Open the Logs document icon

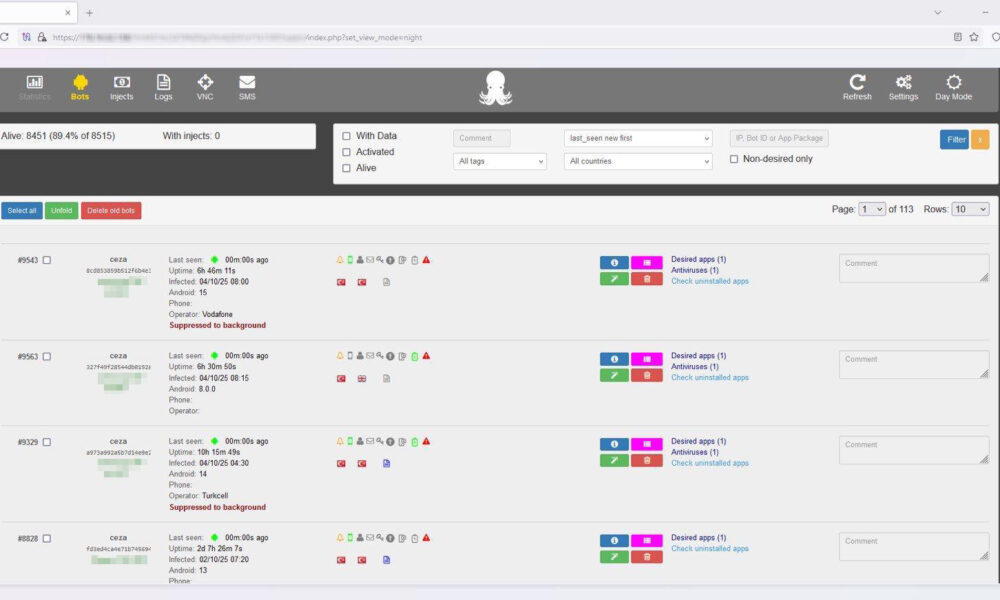coord(163,84)
